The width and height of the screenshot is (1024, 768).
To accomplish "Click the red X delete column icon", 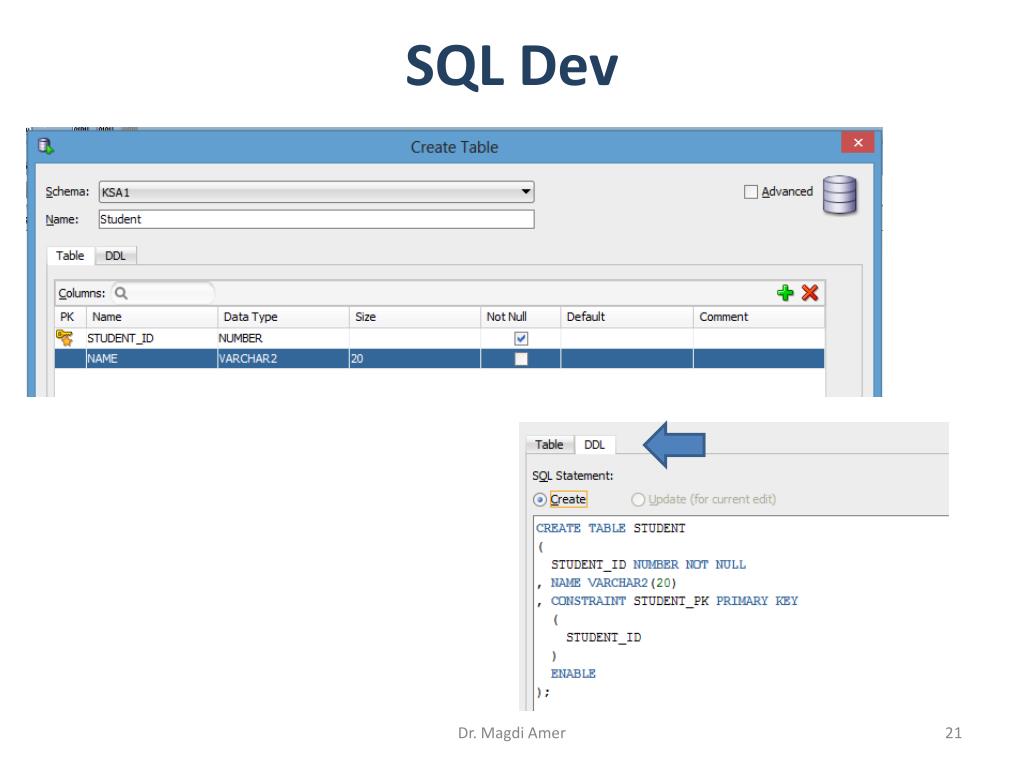I will (x=810, y=293).
